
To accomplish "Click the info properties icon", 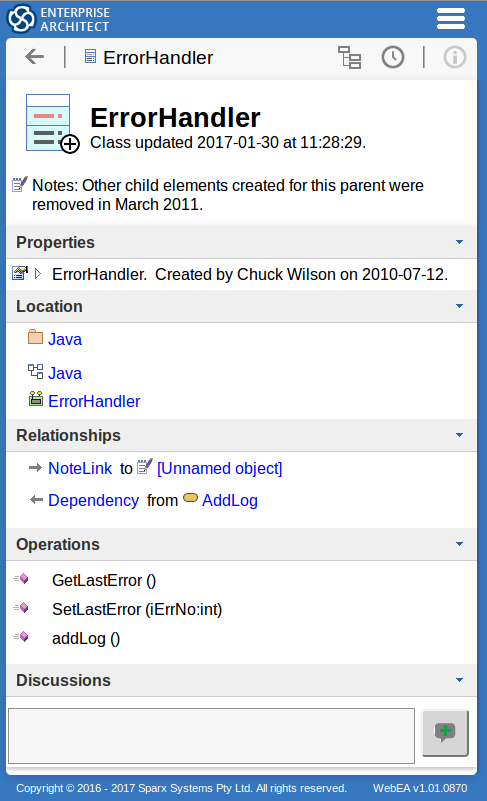I will click(x=454, y=57).
